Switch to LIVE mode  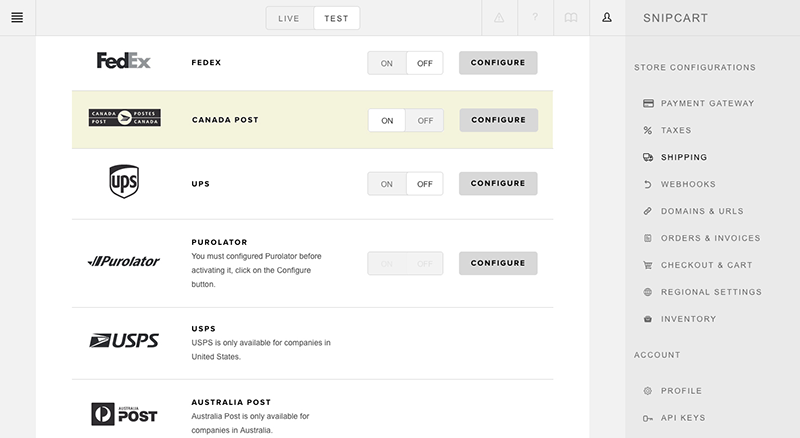(289, 18)
